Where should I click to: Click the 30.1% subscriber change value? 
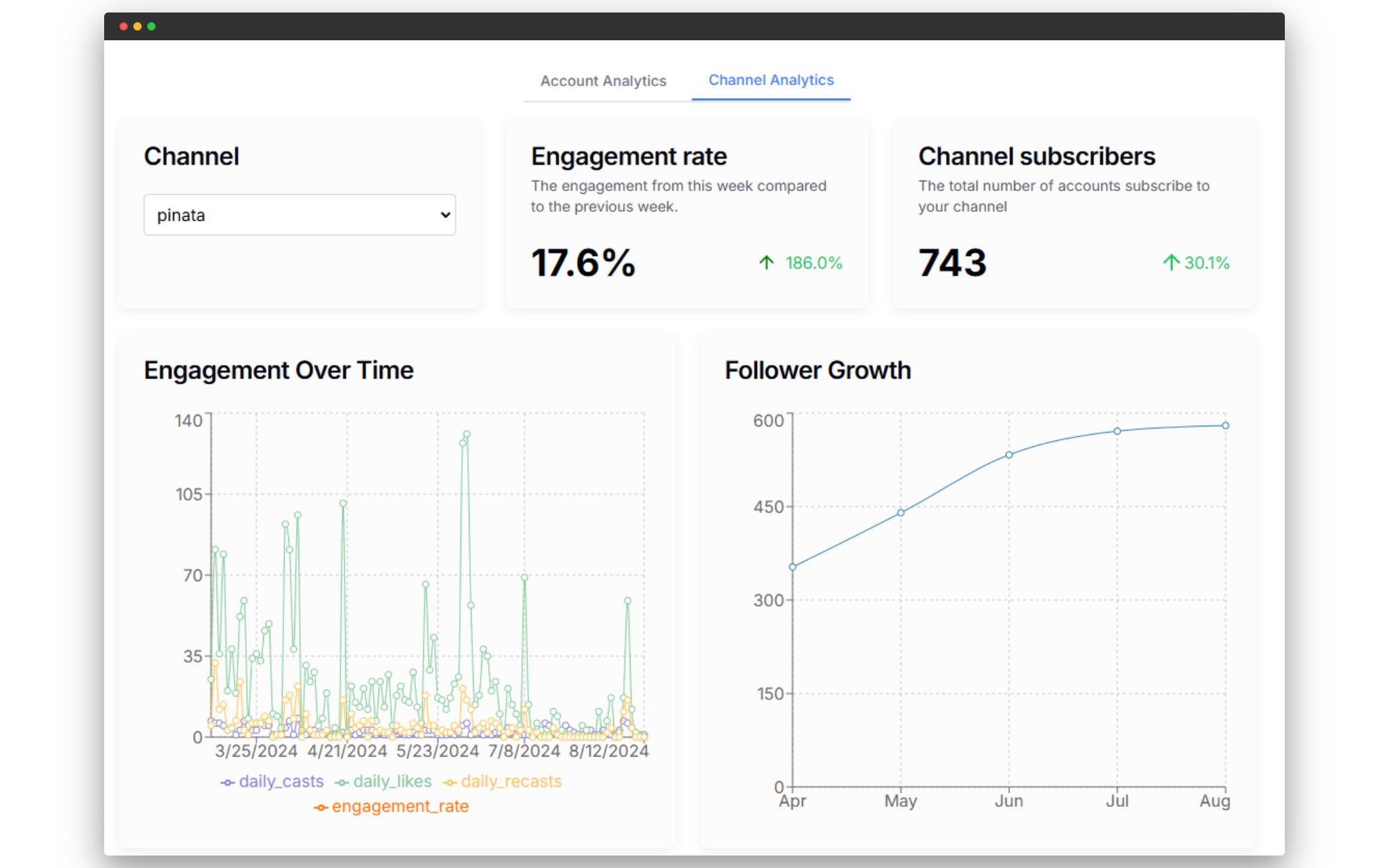click(x=1207, y=263)
